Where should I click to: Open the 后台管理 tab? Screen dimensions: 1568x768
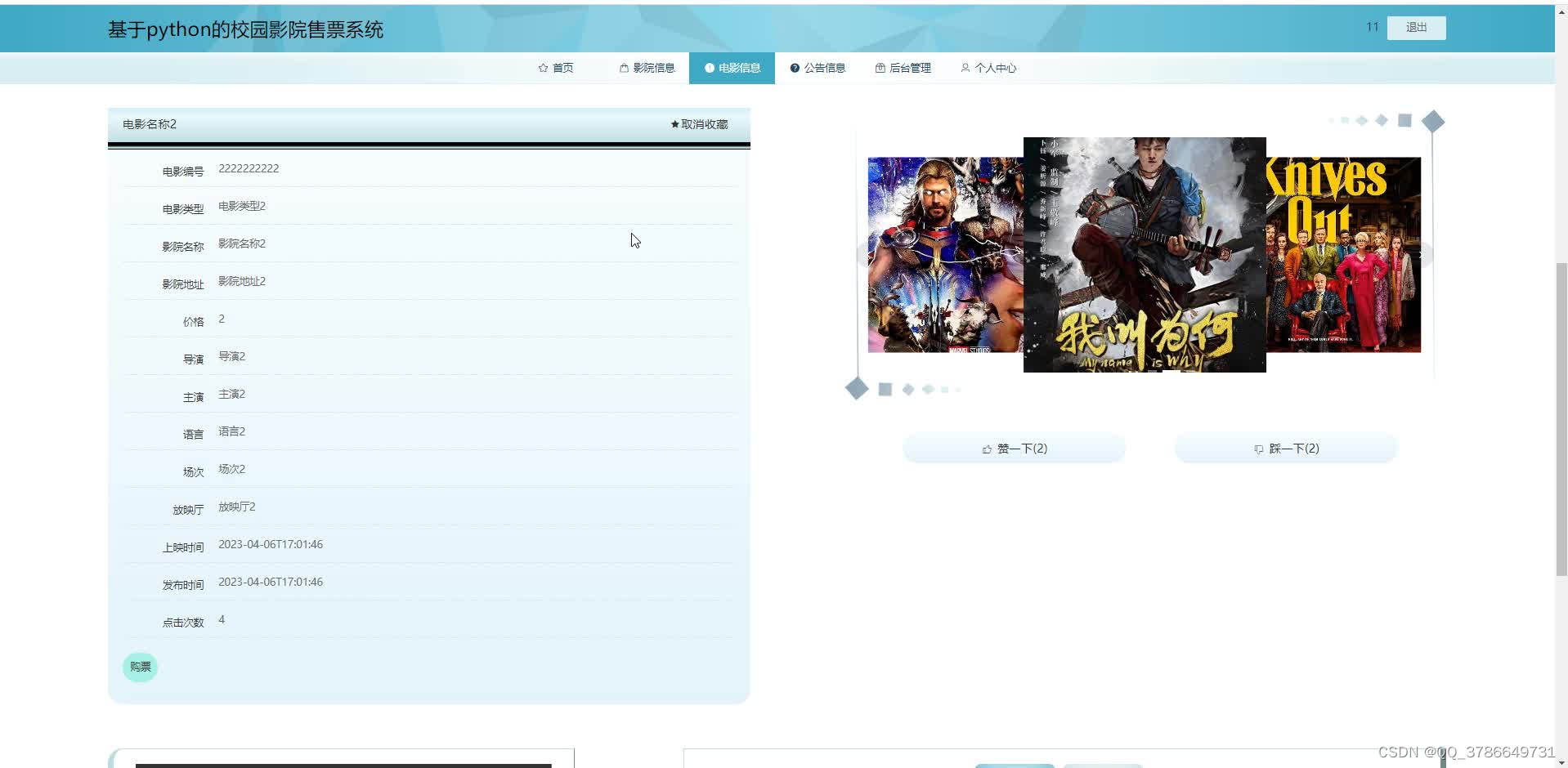pyautogui.click(x=903, y=68)
